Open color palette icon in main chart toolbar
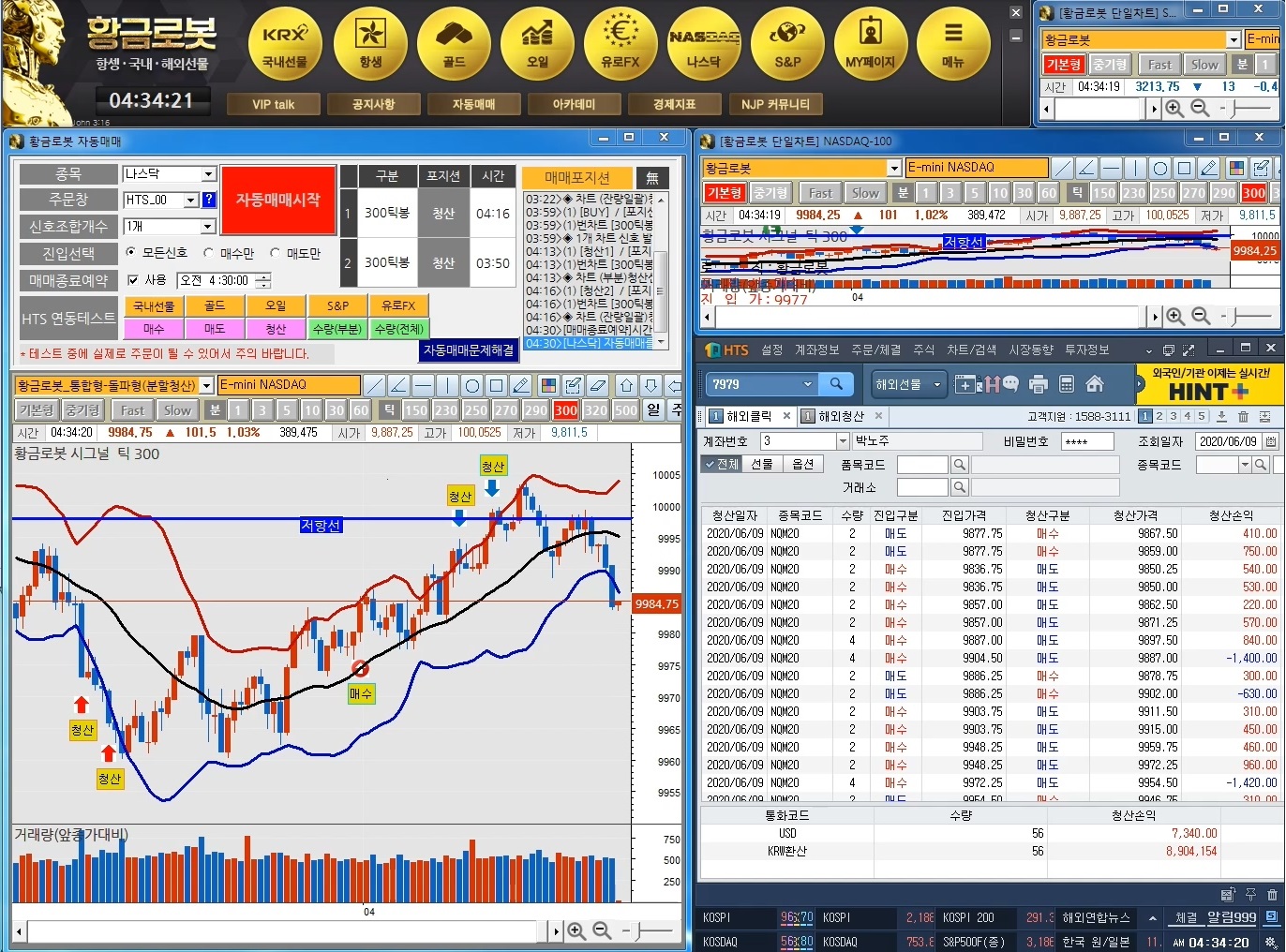Screen dimensions: 1286x952 (x=549, y=385)
